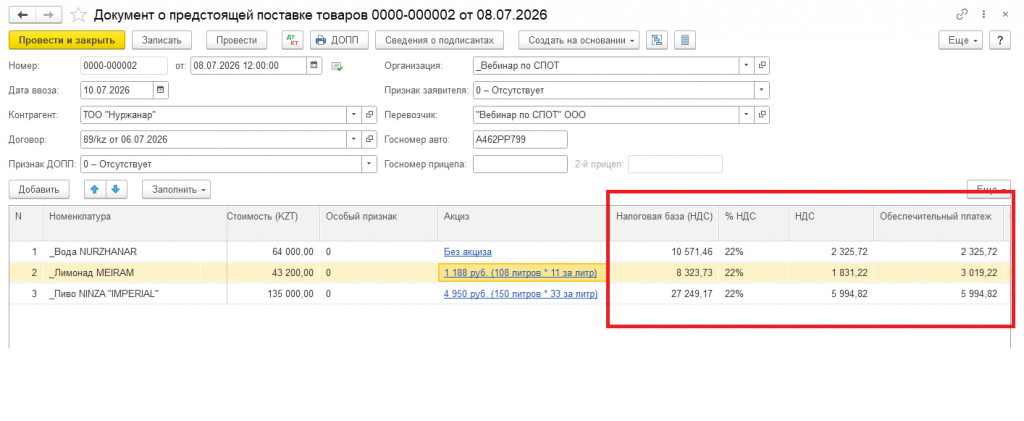Open the Заполнить menu above the table

pyautogui.click(x=176, y=189)
